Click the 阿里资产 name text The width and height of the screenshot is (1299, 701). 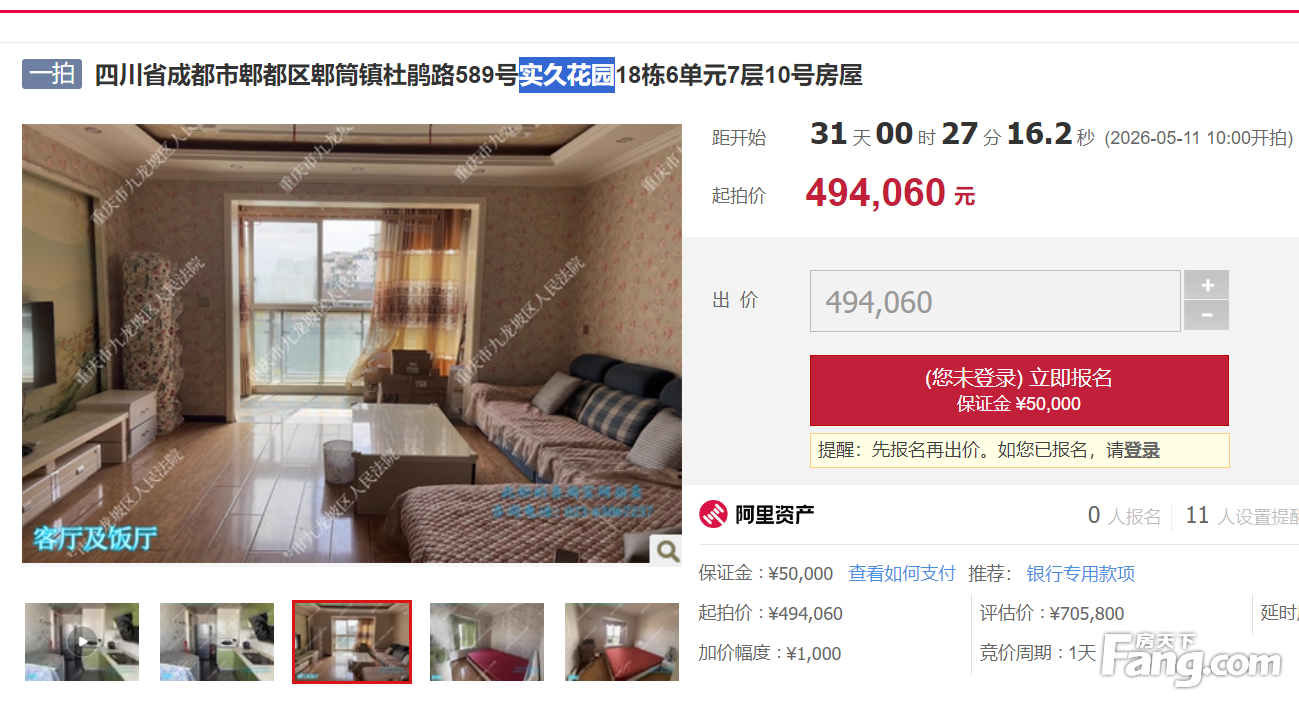tap(775, 515)
